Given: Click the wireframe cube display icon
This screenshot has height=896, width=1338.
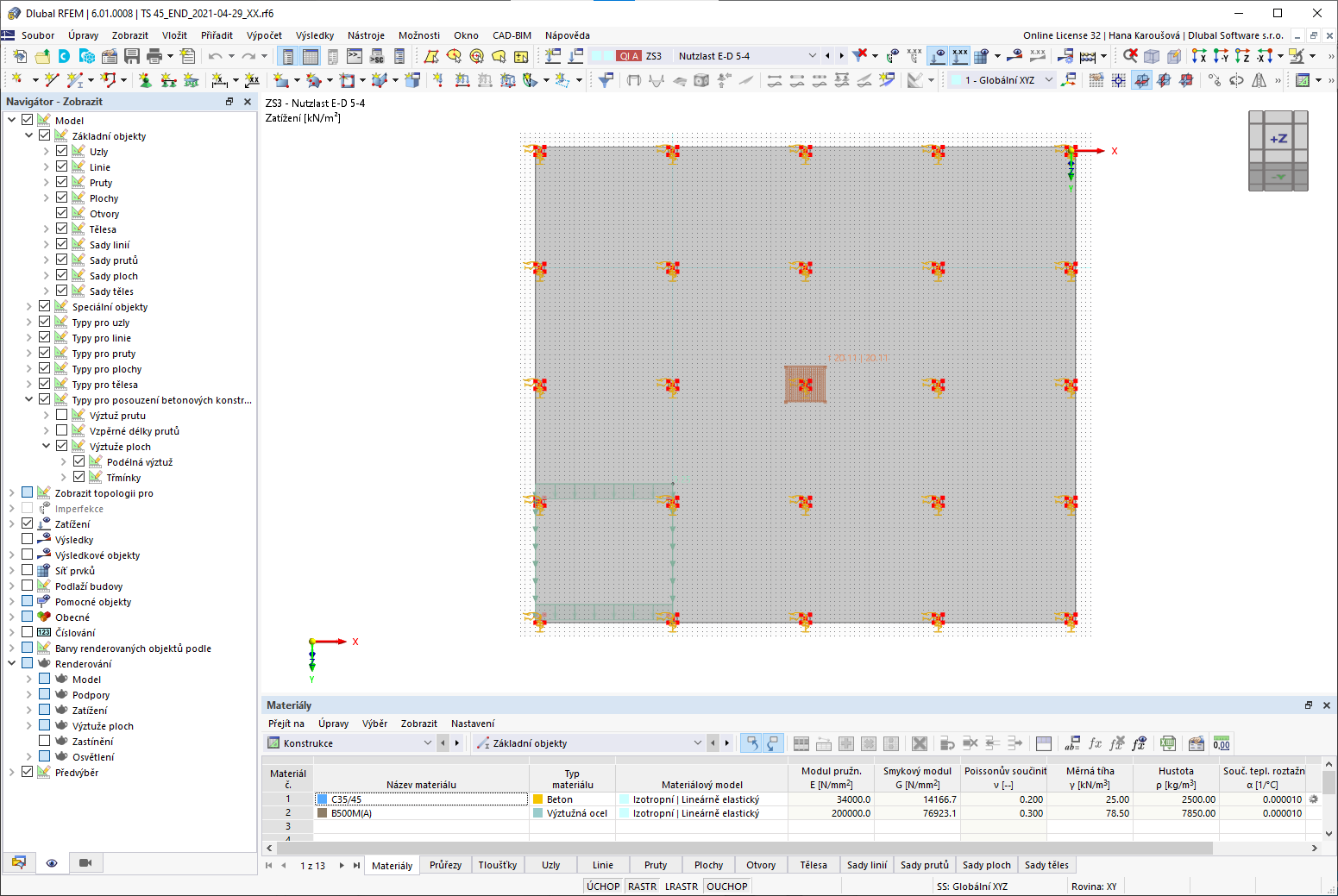Looking at the screenshot, I should [x=1152, y=56].
